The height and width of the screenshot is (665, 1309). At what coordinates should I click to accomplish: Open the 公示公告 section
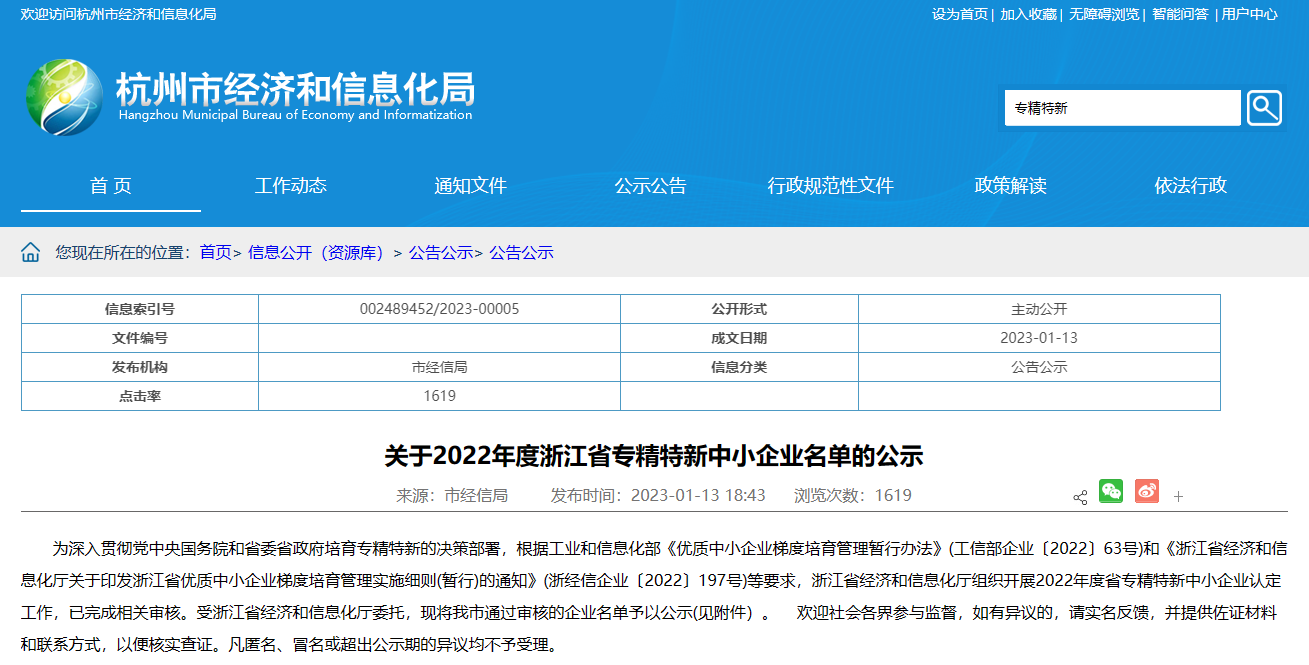[650, 186]
